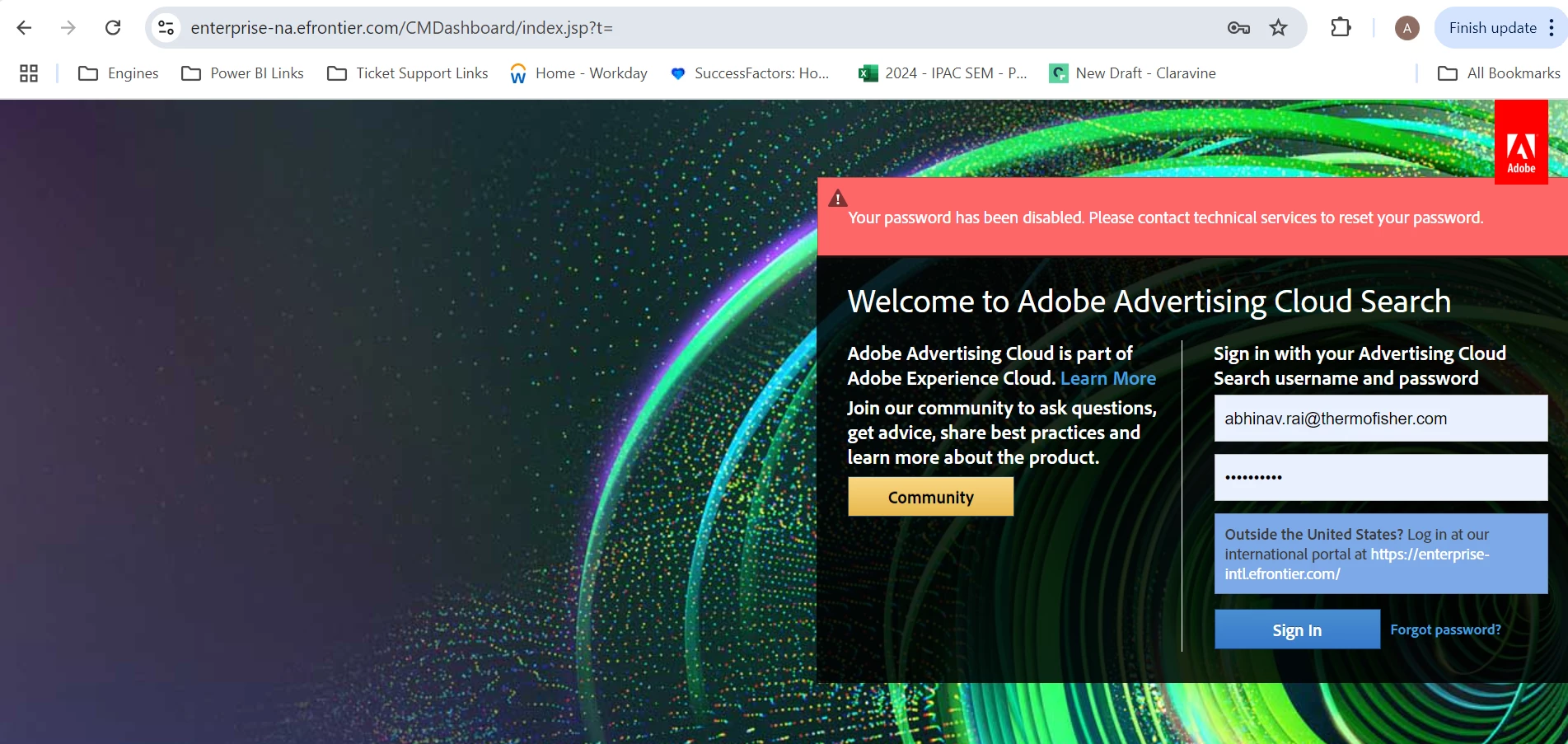
Task: Click the username email field
Action: [1381, 419]
